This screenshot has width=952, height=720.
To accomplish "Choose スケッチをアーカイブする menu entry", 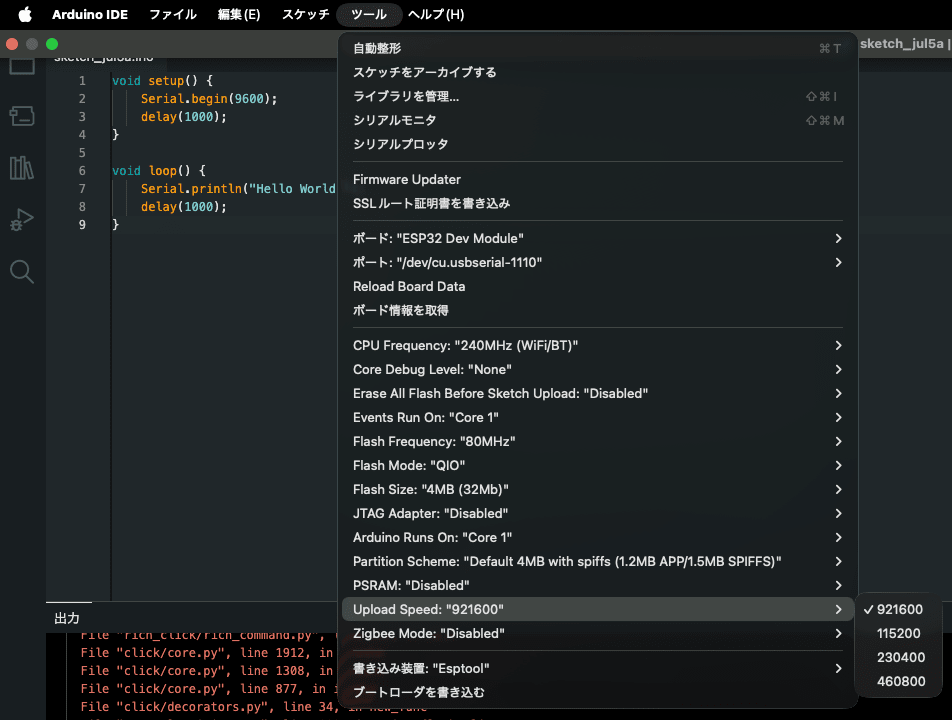I will pos(598,72).
